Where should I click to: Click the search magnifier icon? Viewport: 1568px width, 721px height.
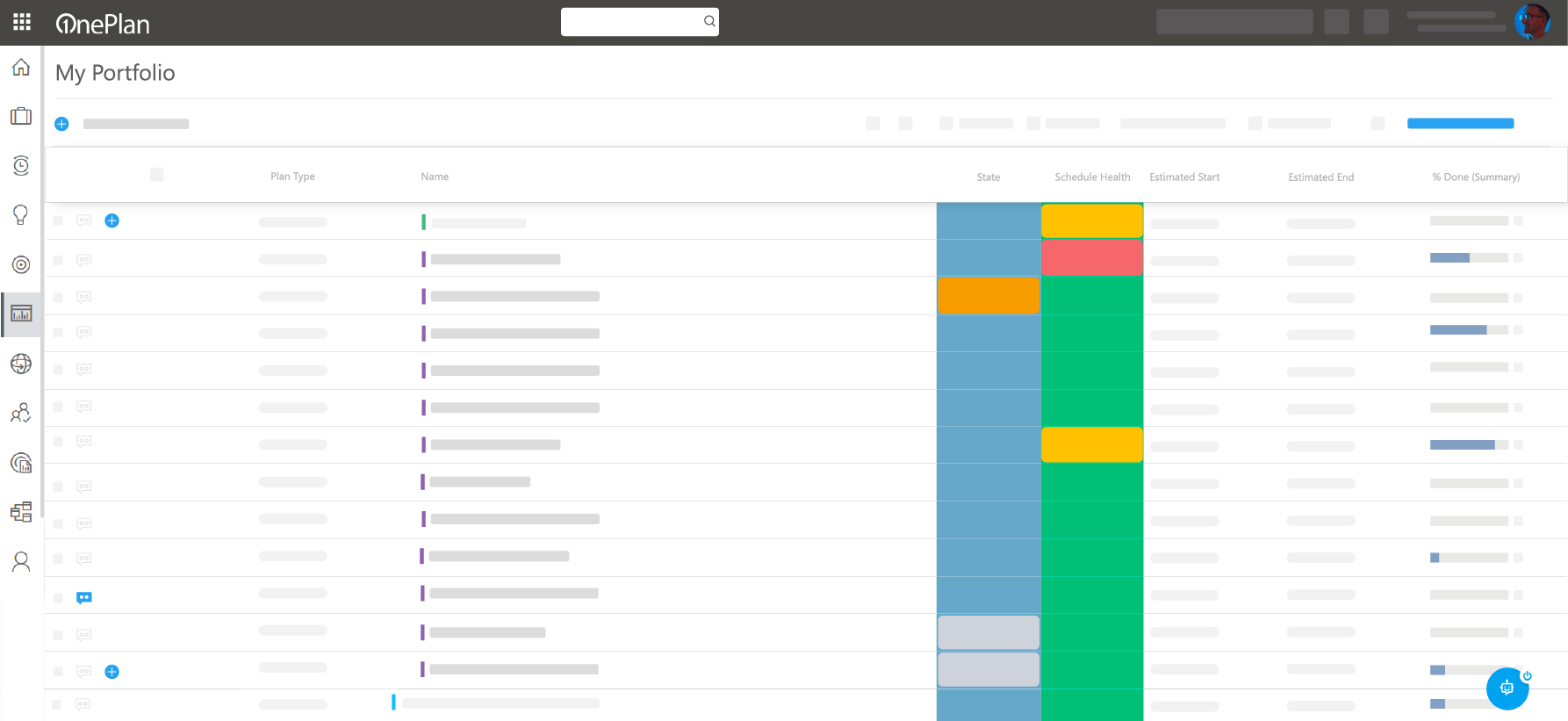pyautogui.click(x=709, y=21)
